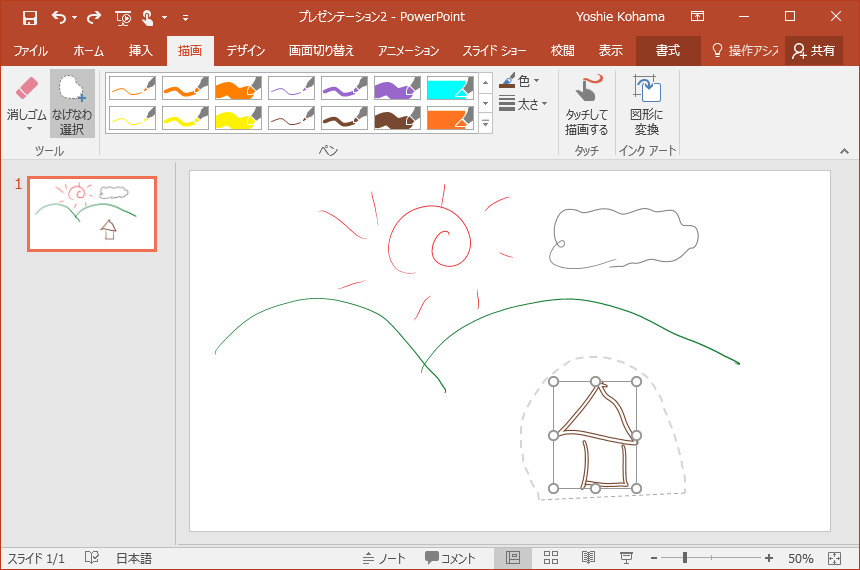The width and height of the screenshot is (860, 570).
Task: Click the 共有 share button
Action: coord(814,51)
